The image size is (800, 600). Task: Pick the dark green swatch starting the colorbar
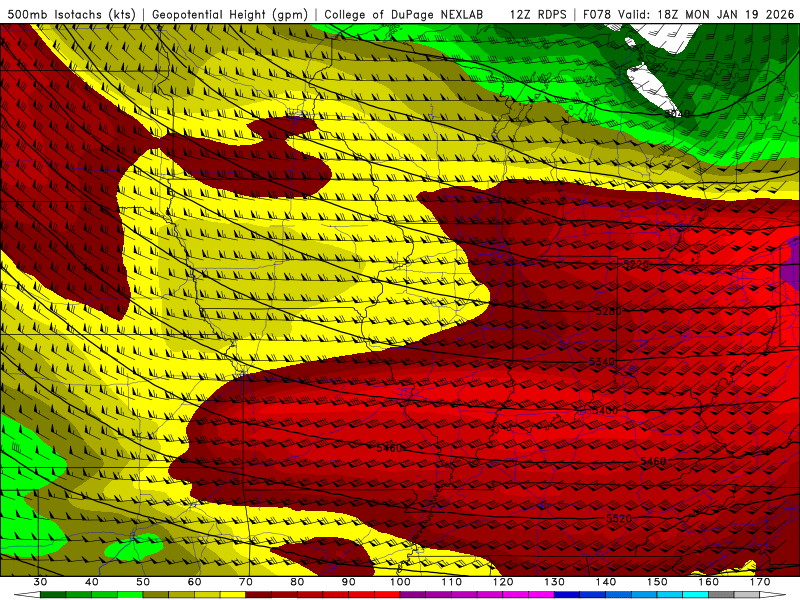(x=53, y=595)
